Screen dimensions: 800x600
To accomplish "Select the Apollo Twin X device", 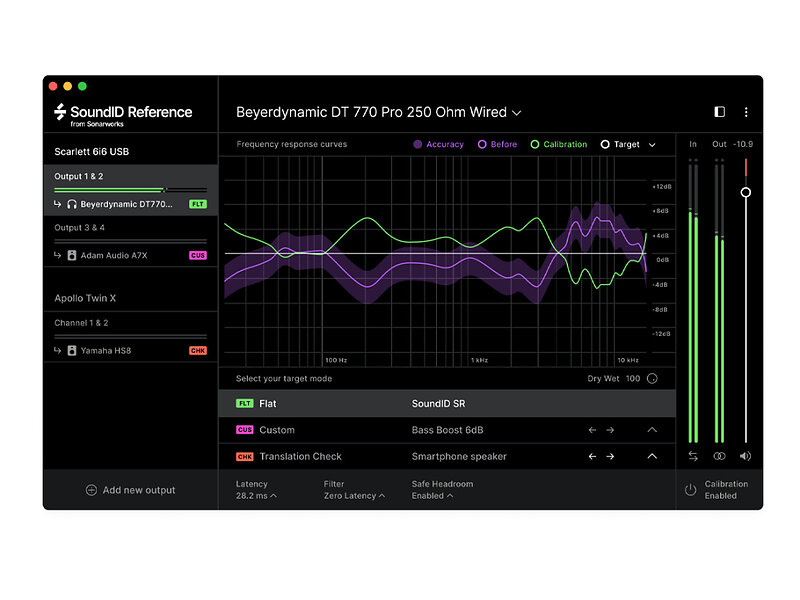I will coord(85,298).
